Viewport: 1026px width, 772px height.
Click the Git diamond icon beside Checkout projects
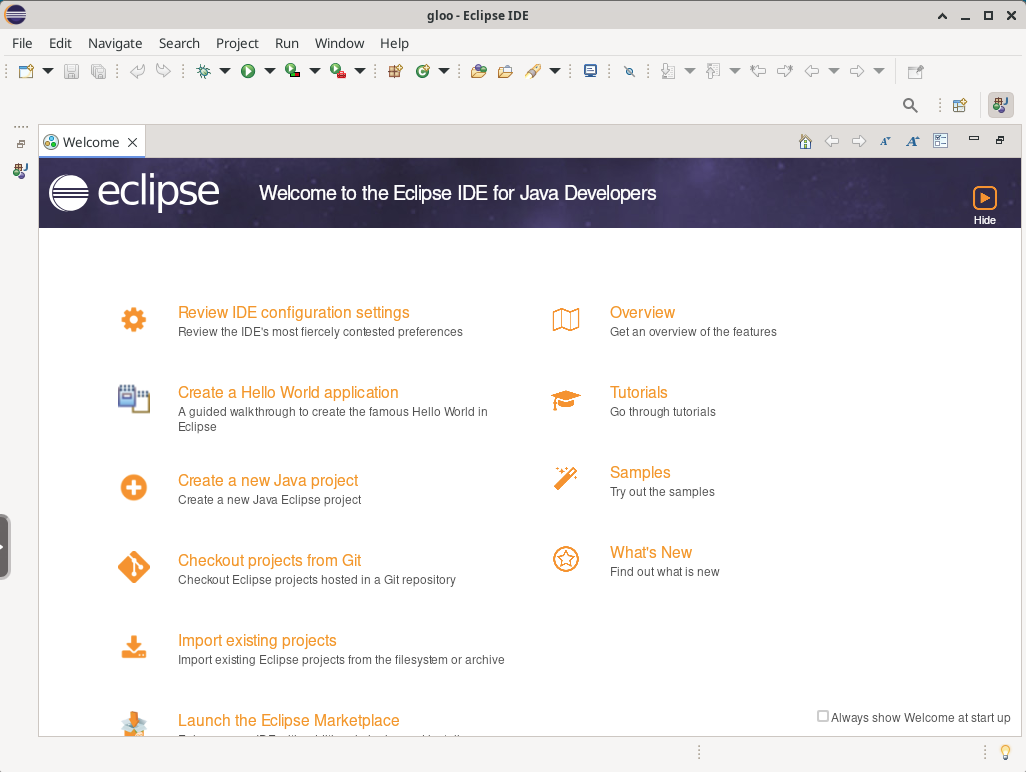coord(134,567)
